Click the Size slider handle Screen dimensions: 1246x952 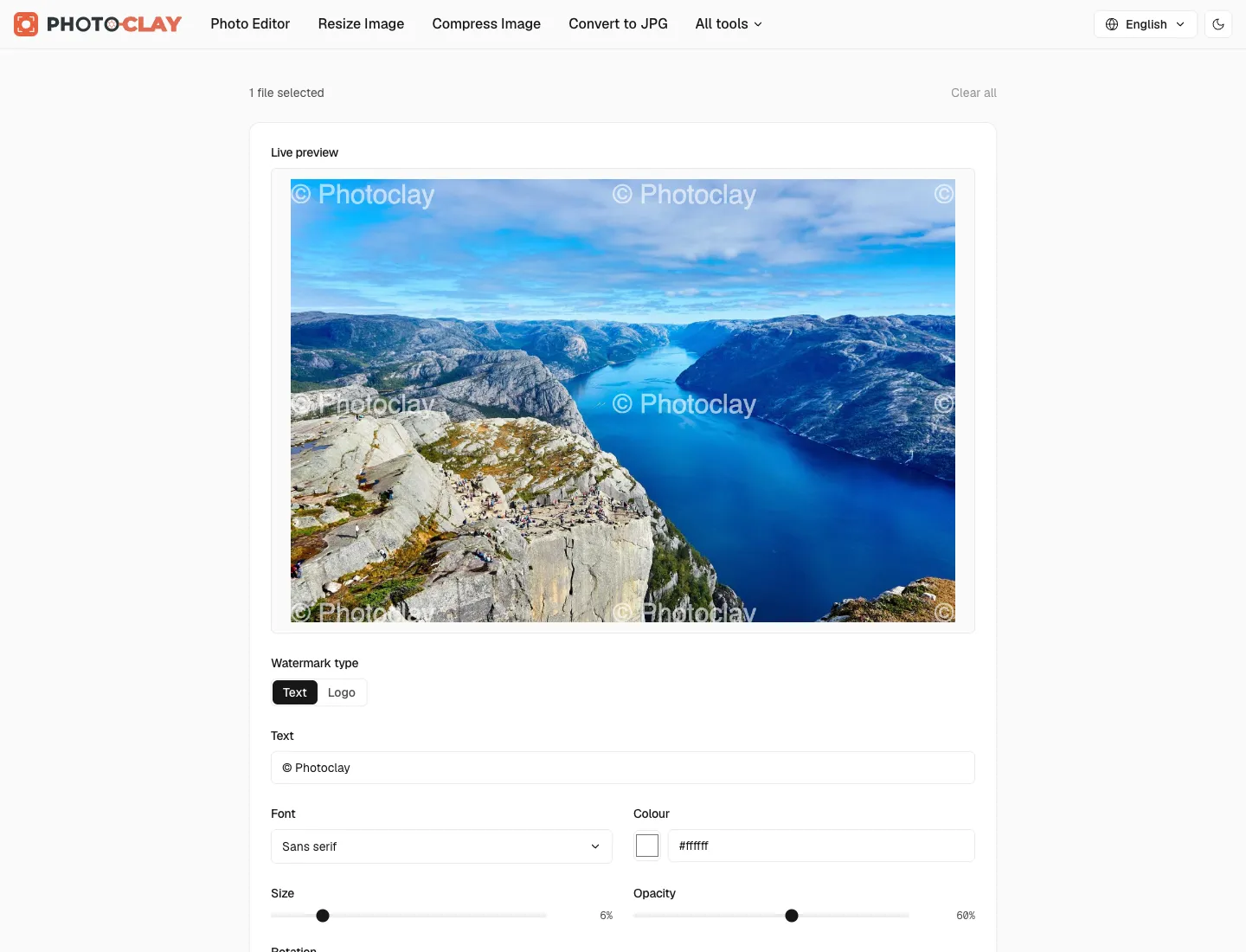pyautogui.click(x=323, y=916)
